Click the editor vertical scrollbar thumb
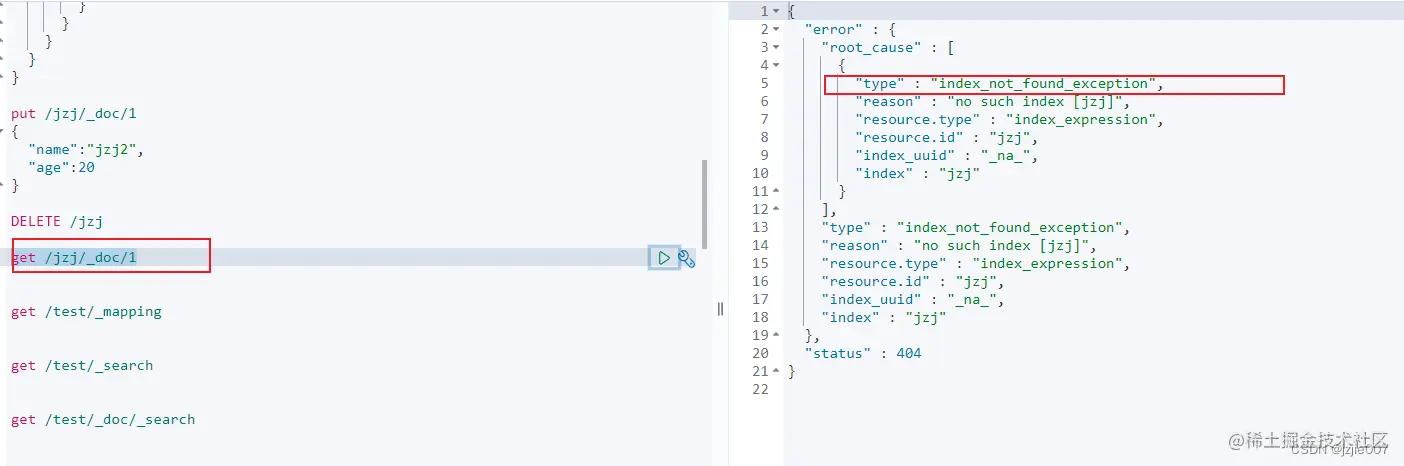Screen dimensions: 1404x466 pyautogui.click(x=705, y=204)
